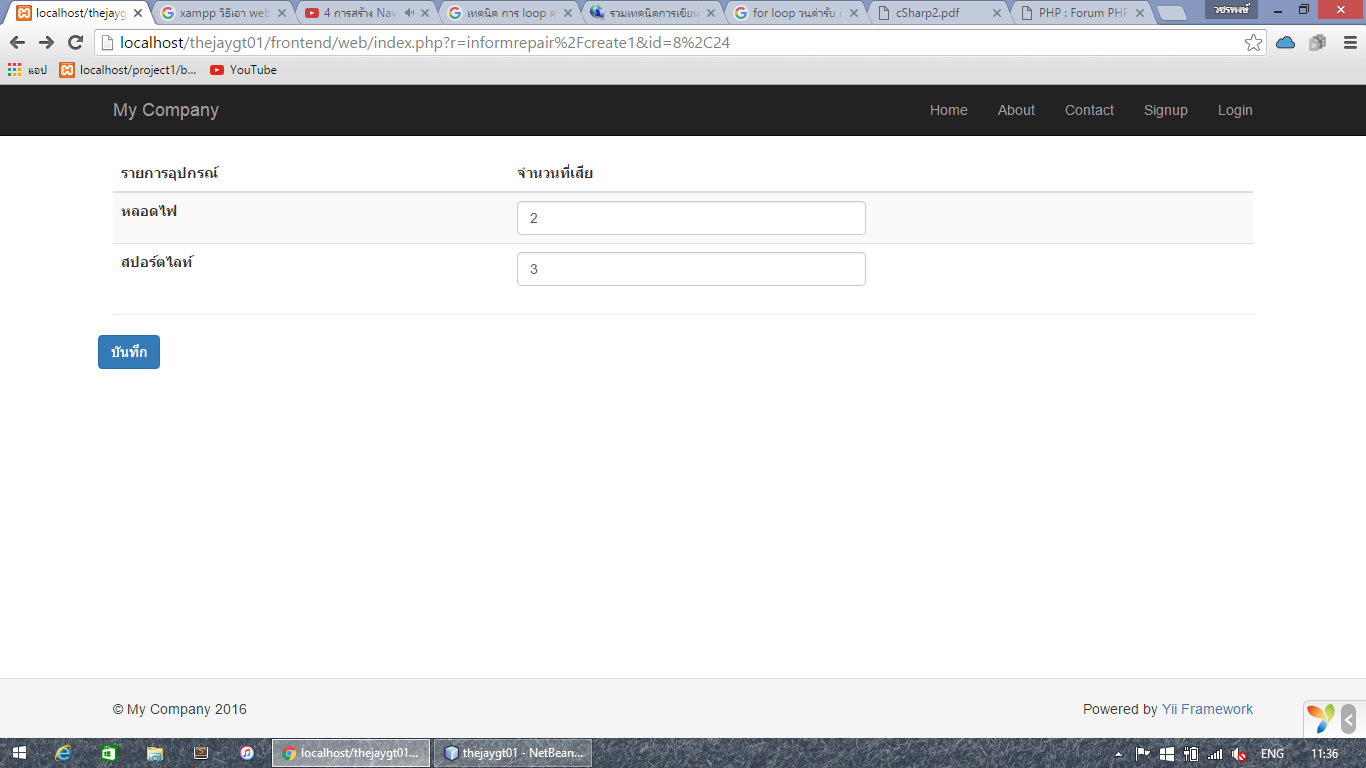Click the สปอร์ตไลท์ row label
This screenshot has height=768, width=1366.
tap(157, 262)
